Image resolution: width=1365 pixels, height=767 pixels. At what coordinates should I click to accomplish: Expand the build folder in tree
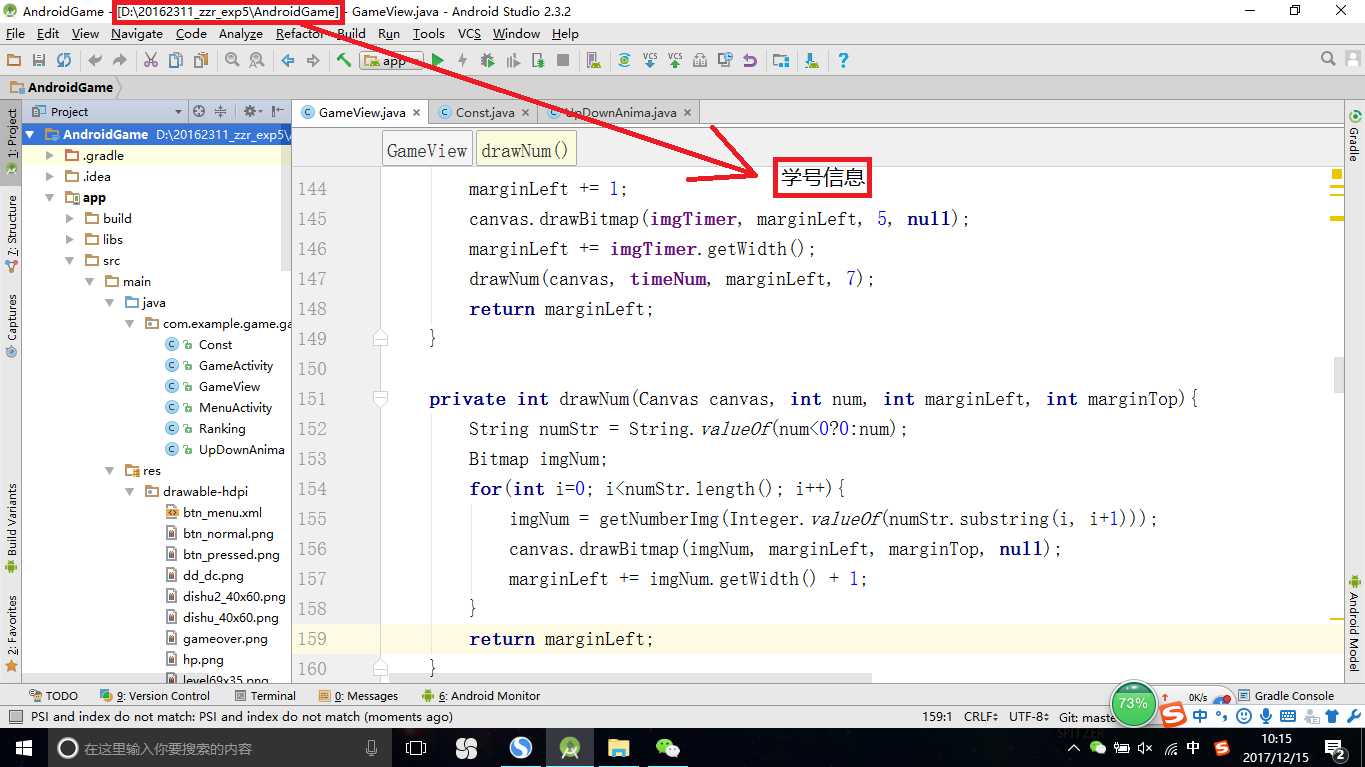tap(70, 219)
